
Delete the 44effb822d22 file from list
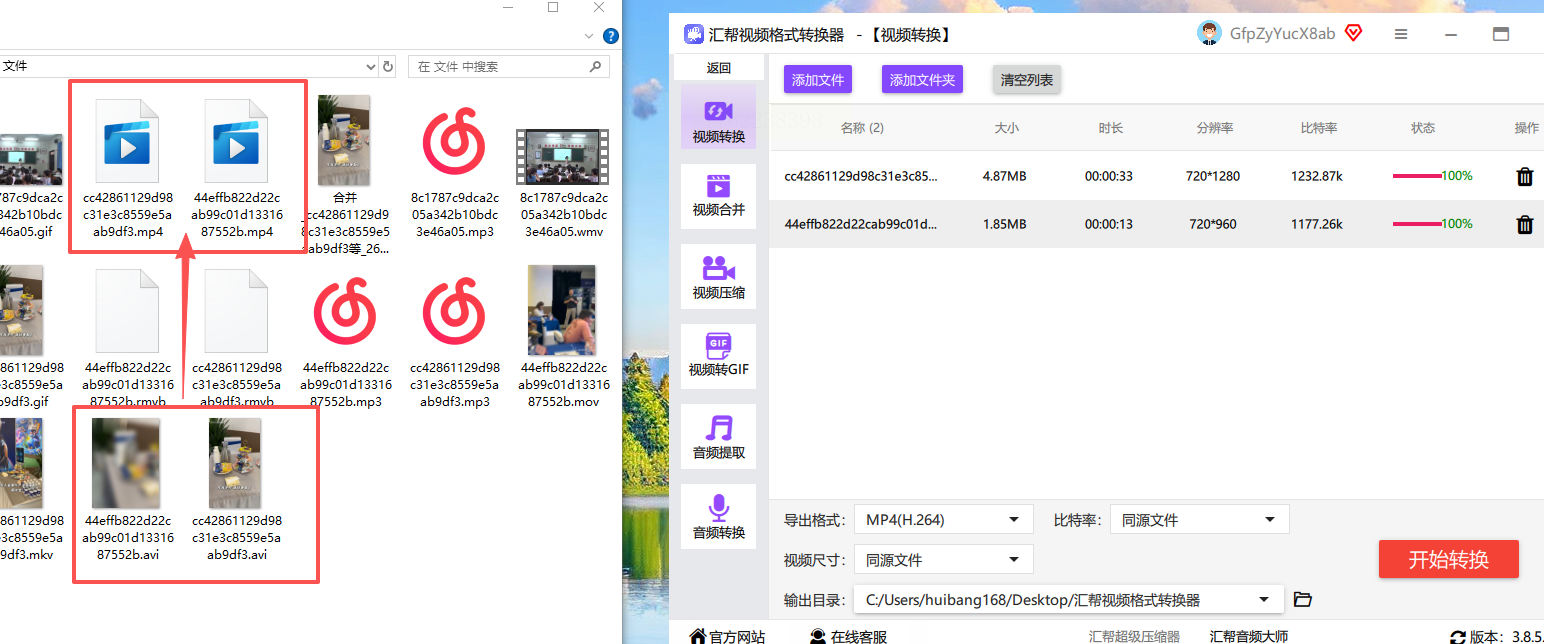click(x=1524, y=224)
